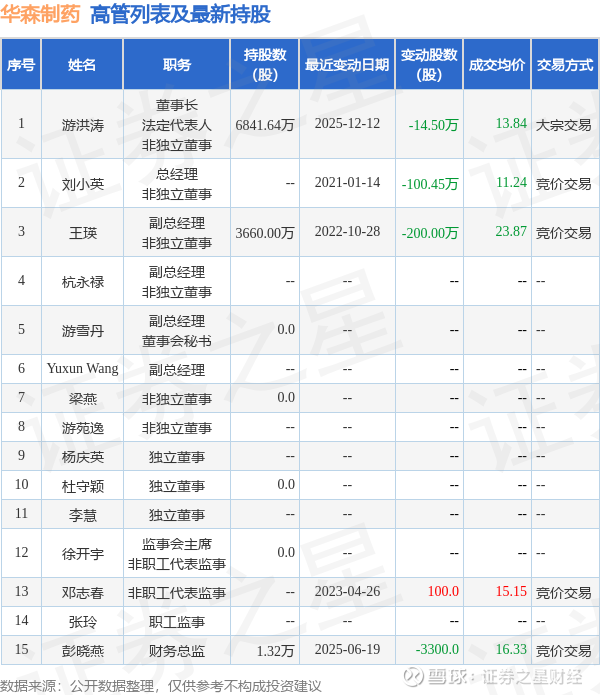Click the holding value 3660.00万
The width and height of the screenshot is (600, 695).
point(265,233)
